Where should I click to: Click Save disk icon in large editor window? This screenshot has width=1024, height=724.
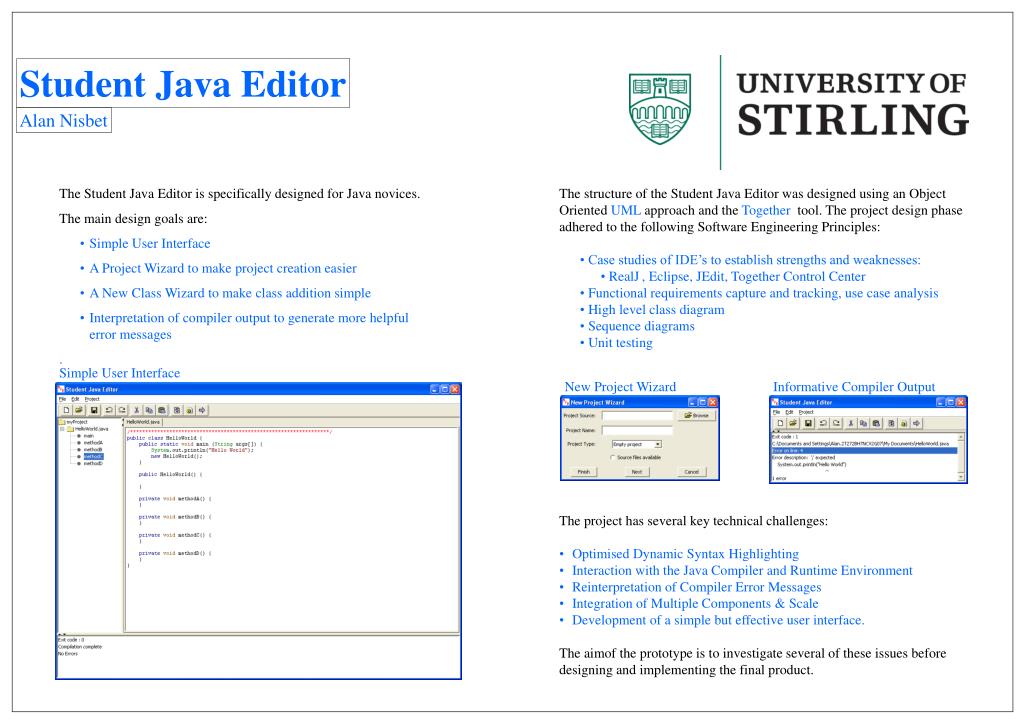[94, 410]
